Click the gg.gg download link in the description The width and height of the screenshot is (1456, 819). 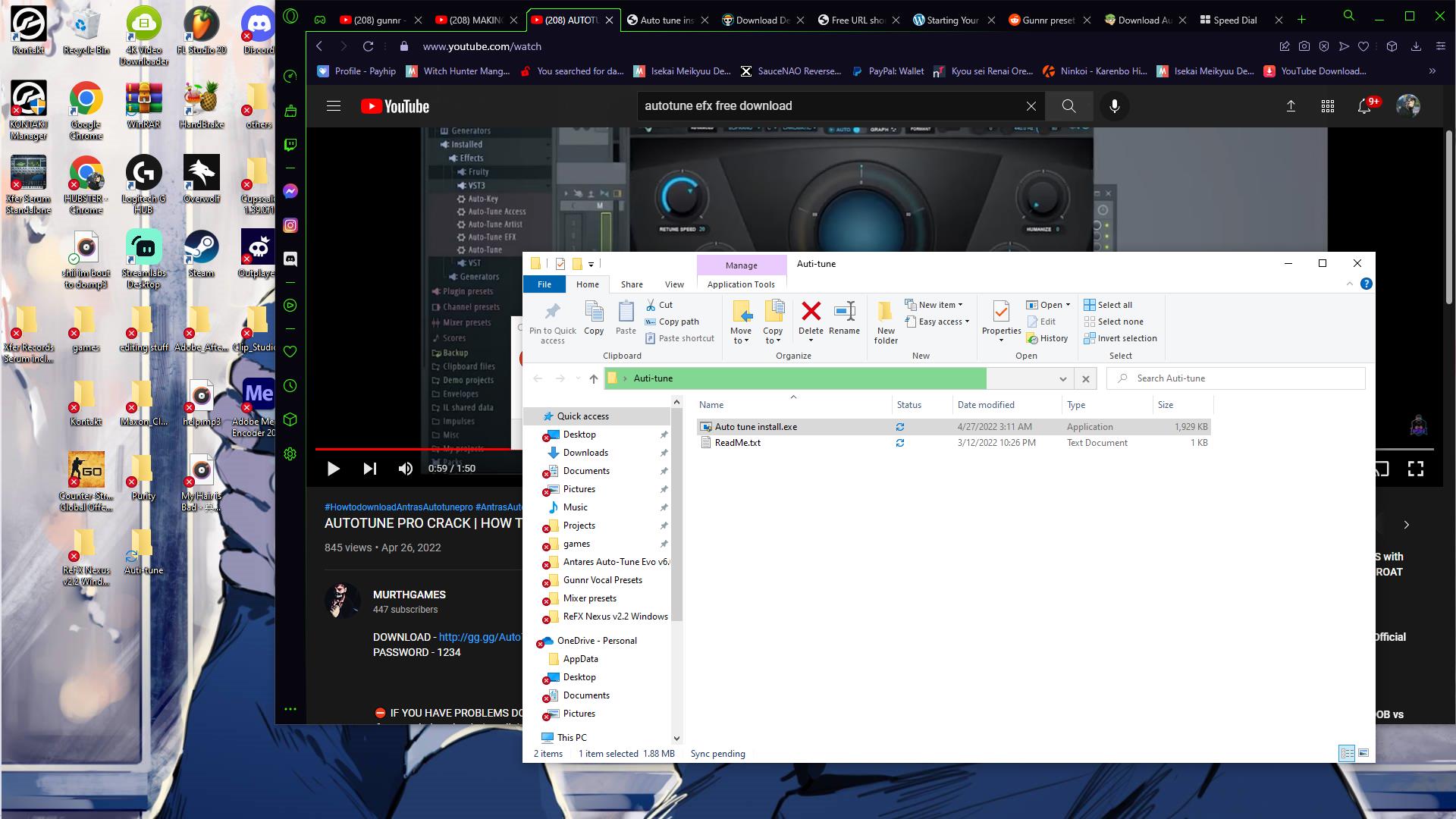pos(479,637)
